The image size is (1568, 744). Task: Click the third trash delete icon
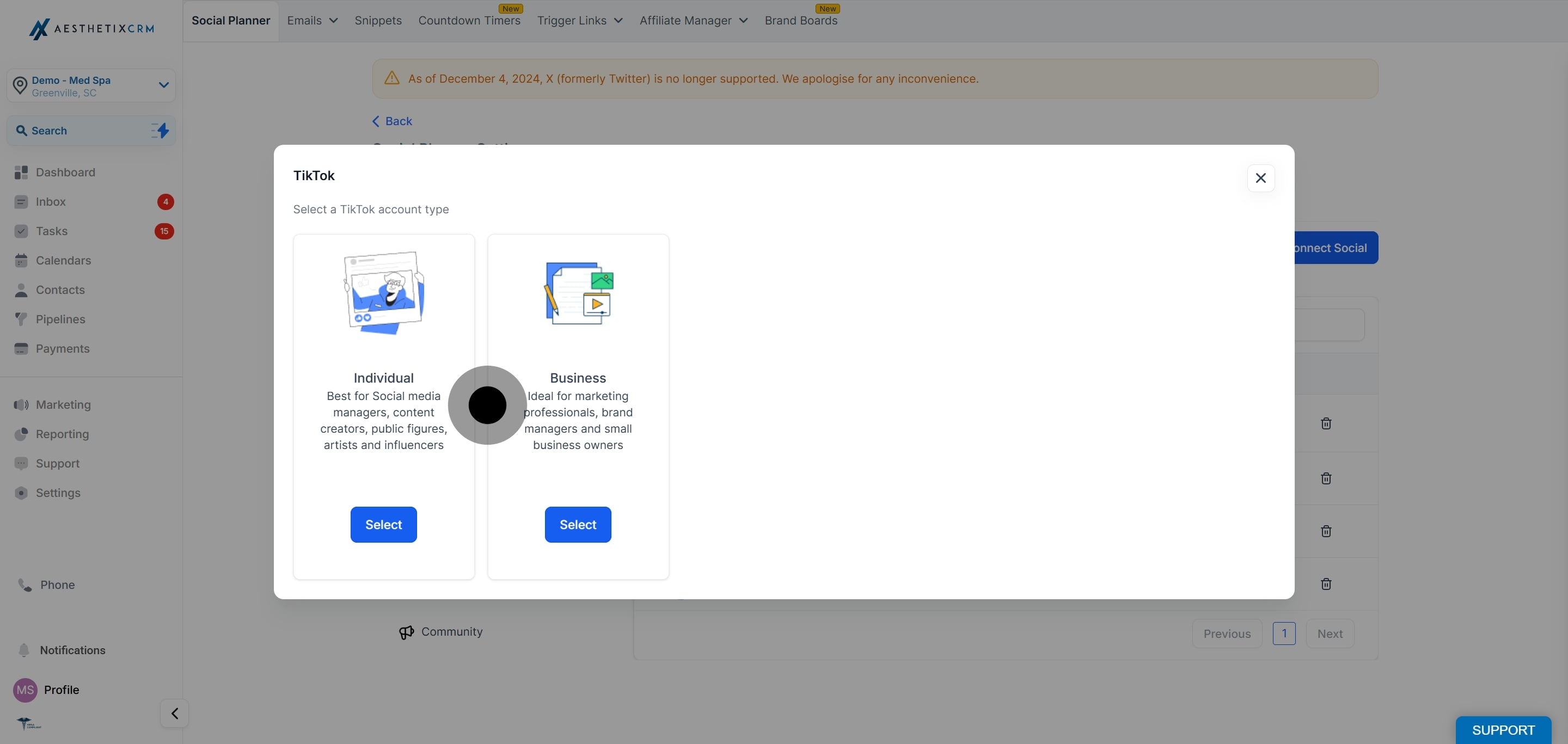coord(1326,531)
